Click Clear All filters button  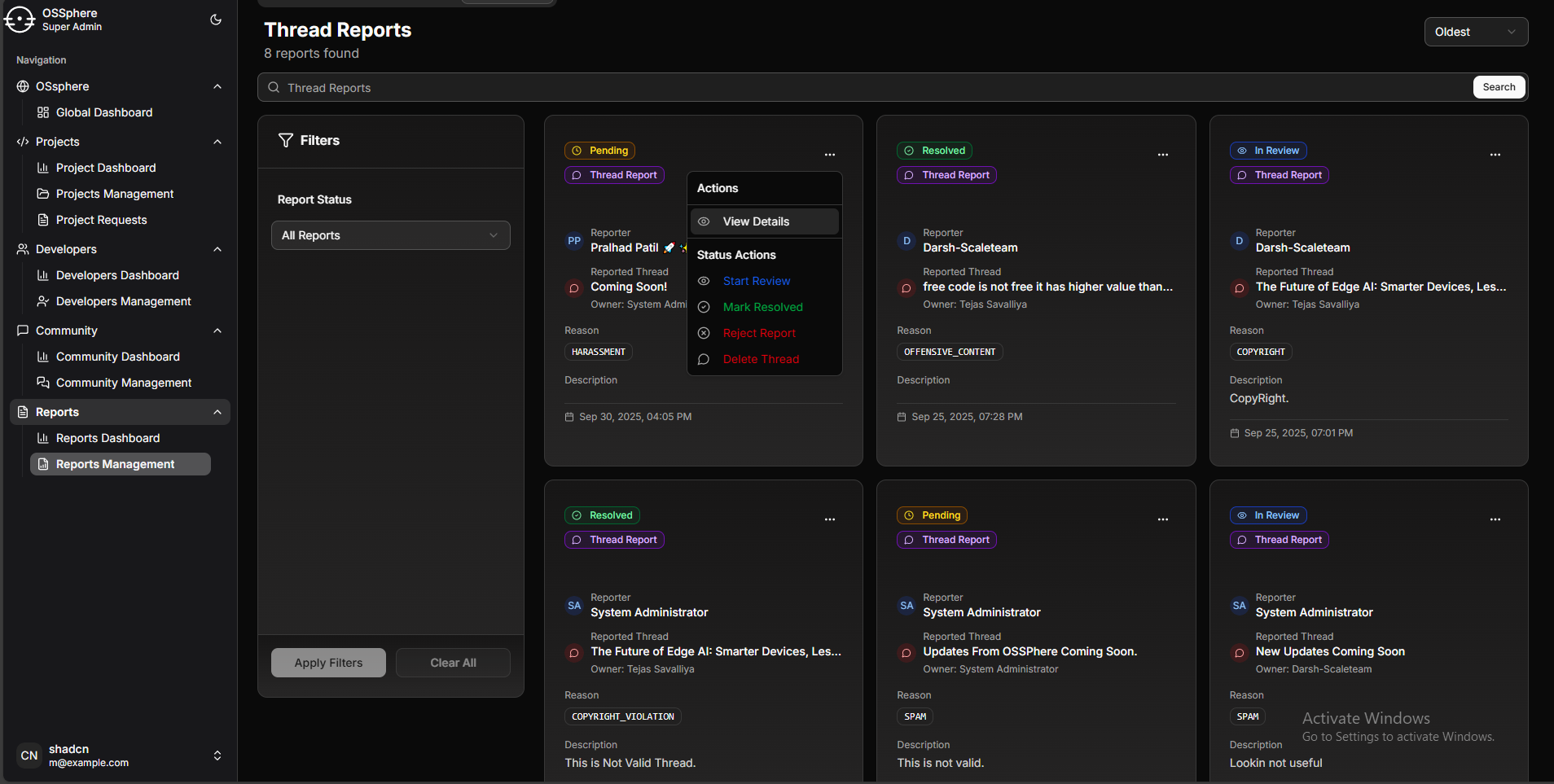pyautogui.click(x=453, y=663)
